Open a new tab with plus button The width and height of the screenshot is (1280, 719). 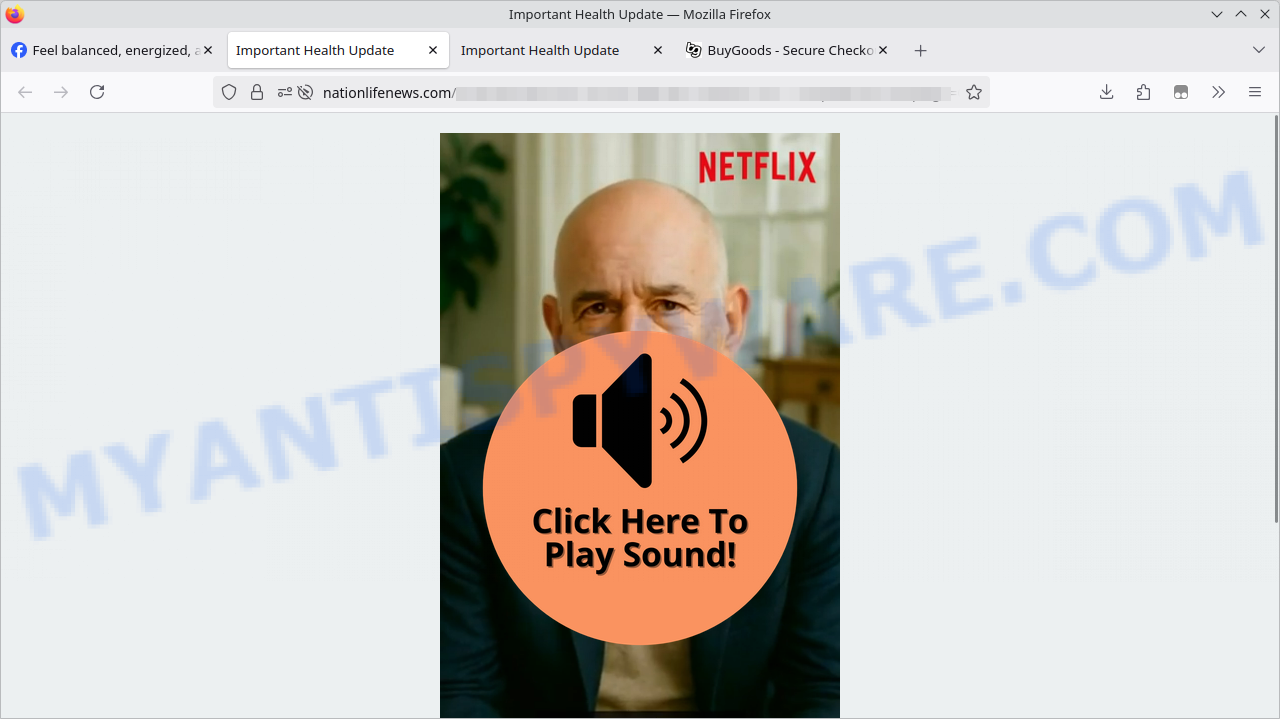(920, 50)
